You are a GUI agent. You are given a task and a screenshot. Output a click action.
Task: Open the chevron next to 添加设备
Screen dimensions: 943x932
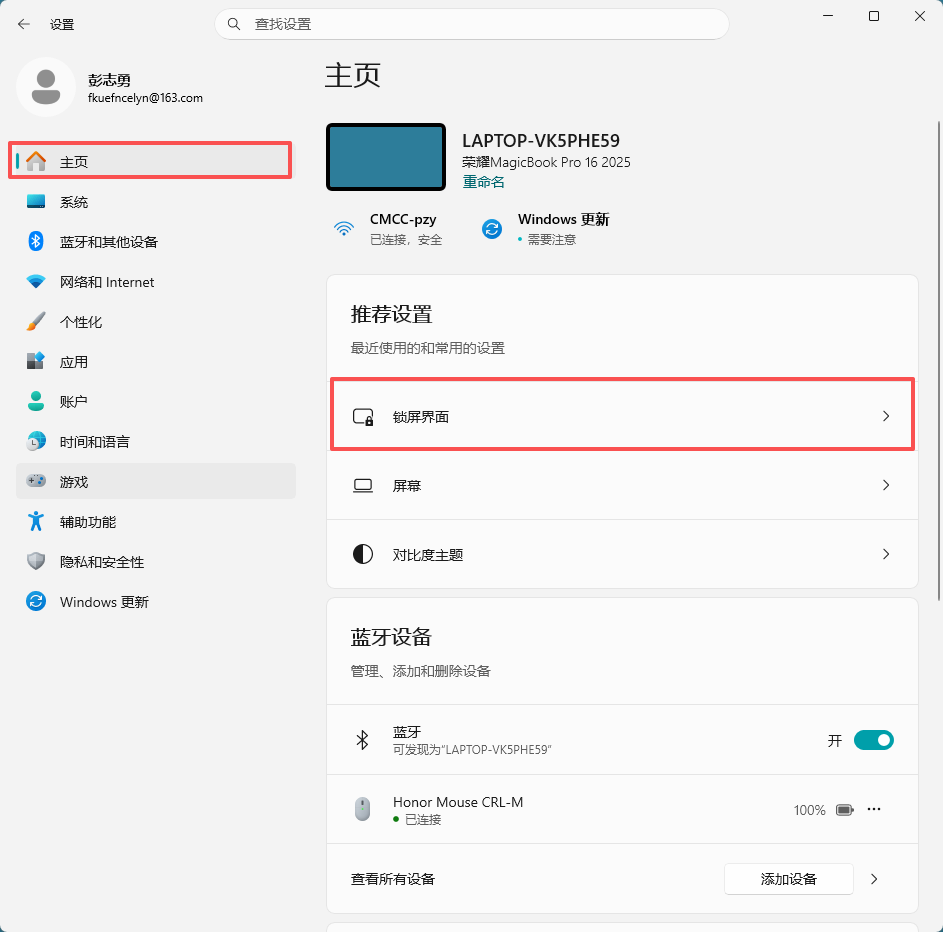tap(874, 879)
